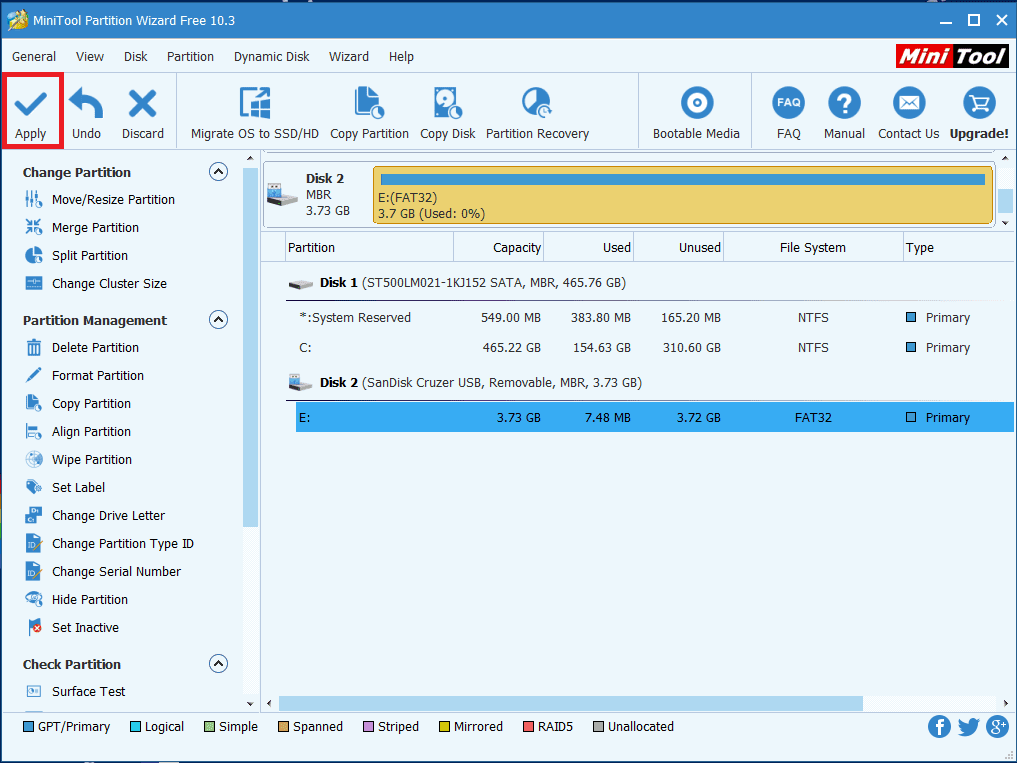Choose Hide Partition action

(76, 599)
